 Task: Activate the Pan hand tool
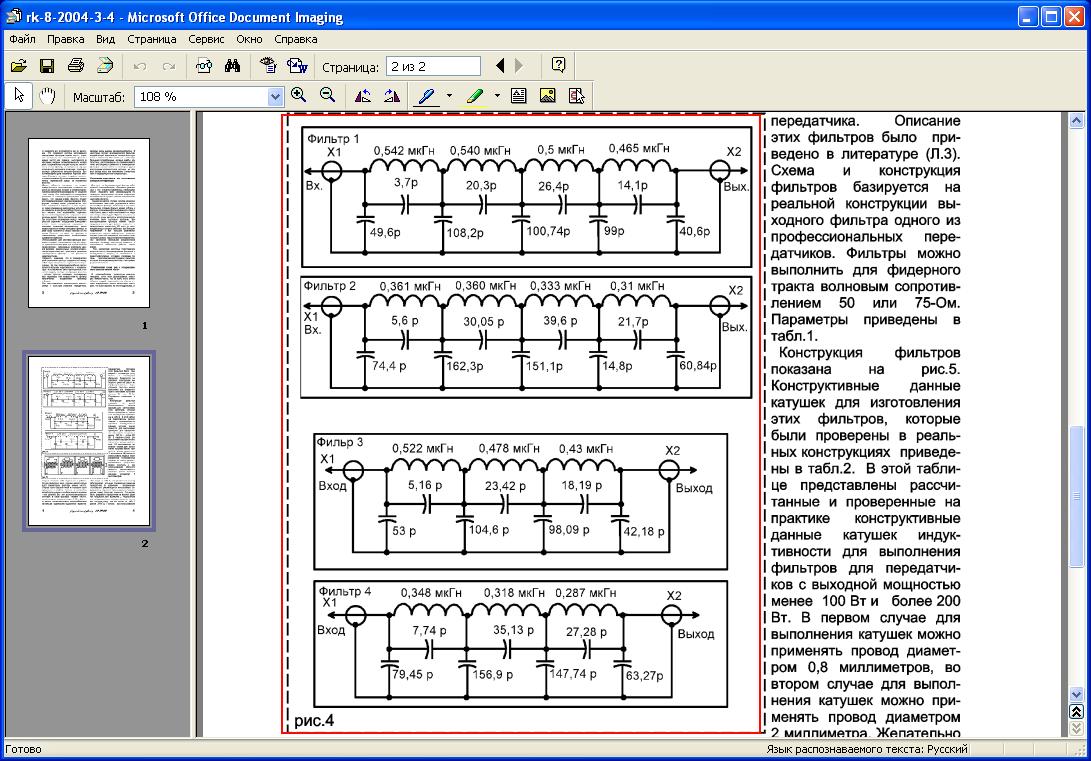tap(47, 96)
